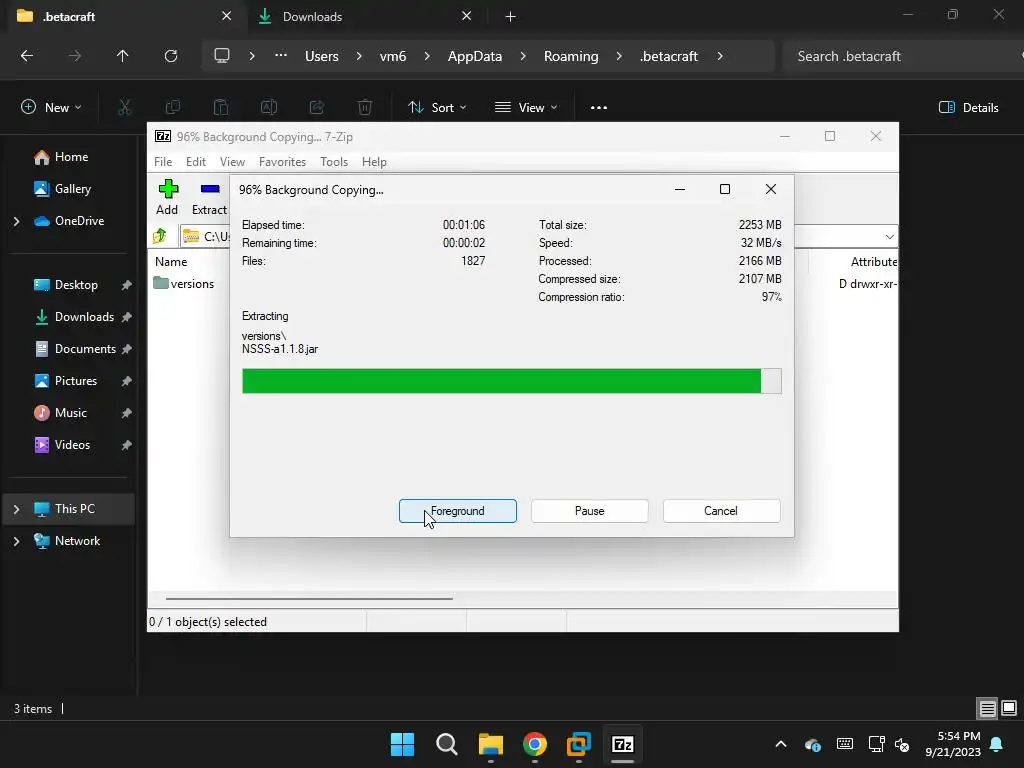This screenshot has width=1024, height=768.
Task: Add a new Explorer tab
Action: 511,17
